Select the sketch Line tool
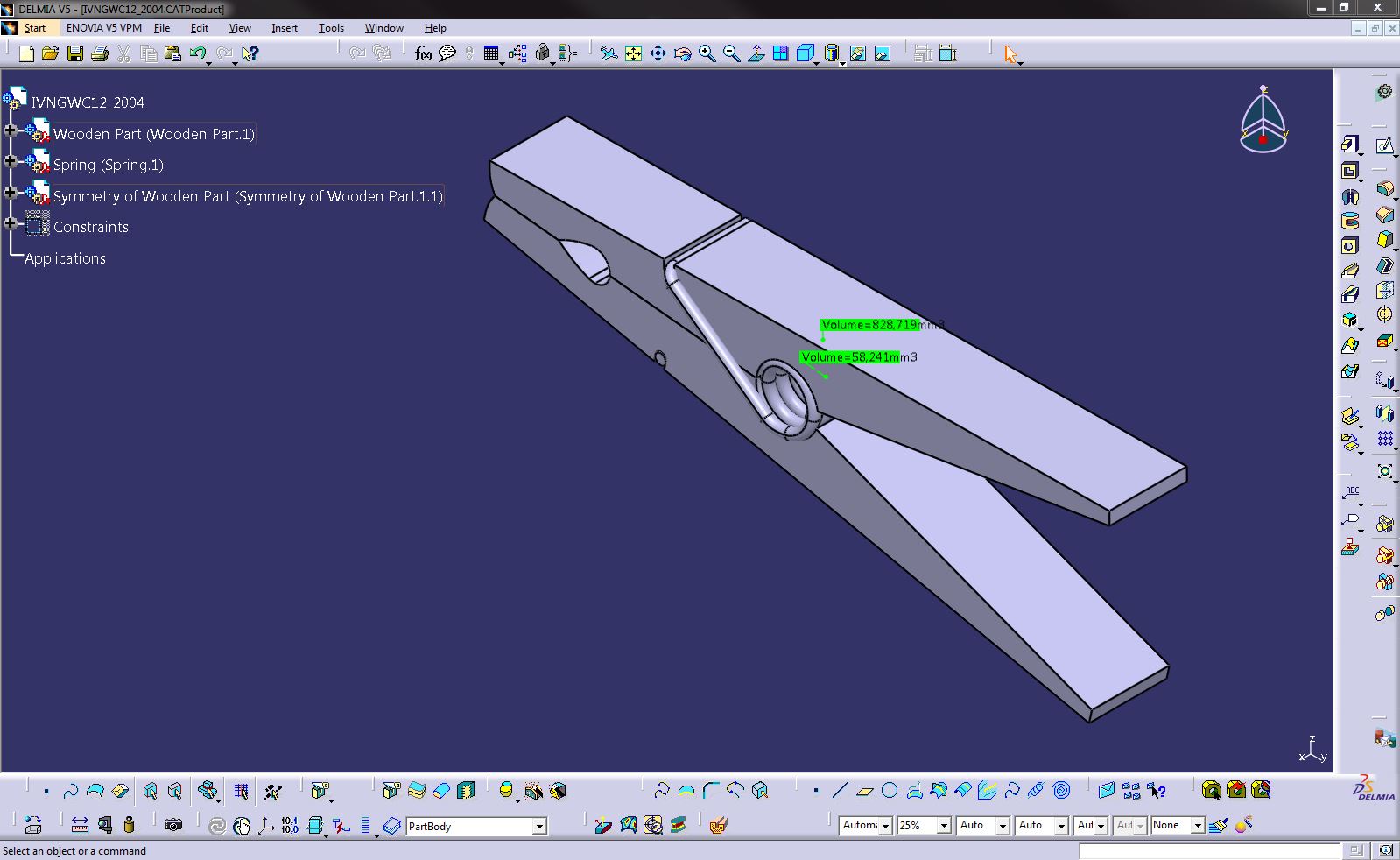 (x=840, y=791)
